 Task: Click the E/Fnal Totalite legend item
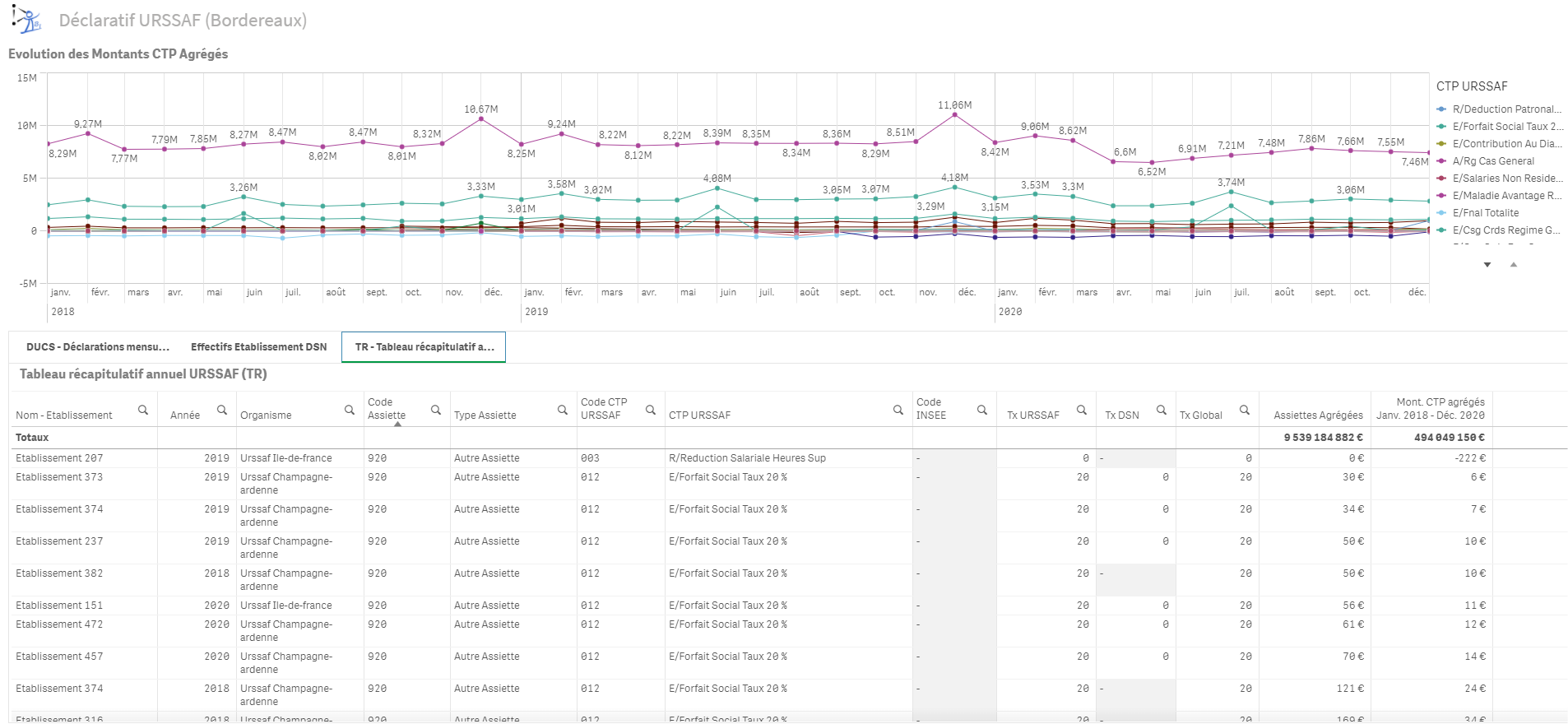tap(1485, 213)
